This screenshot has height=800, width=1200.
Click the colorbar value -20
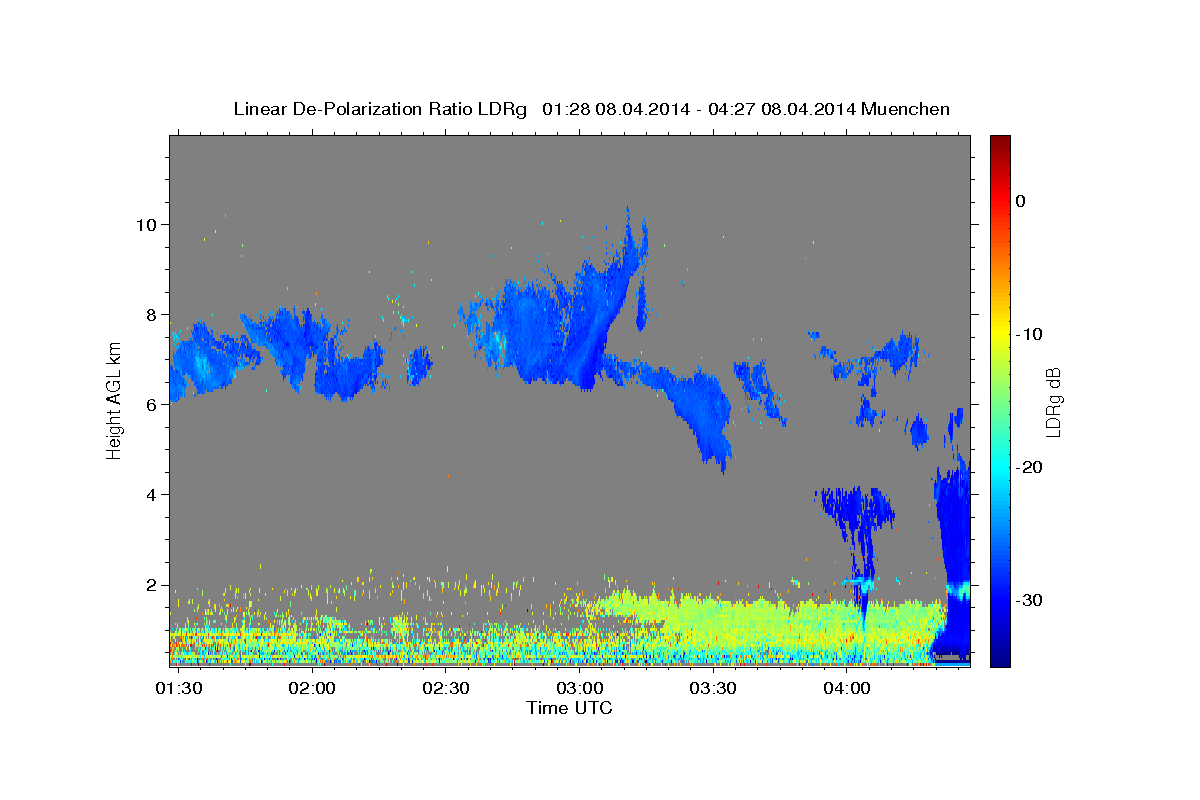(1028, 467)
